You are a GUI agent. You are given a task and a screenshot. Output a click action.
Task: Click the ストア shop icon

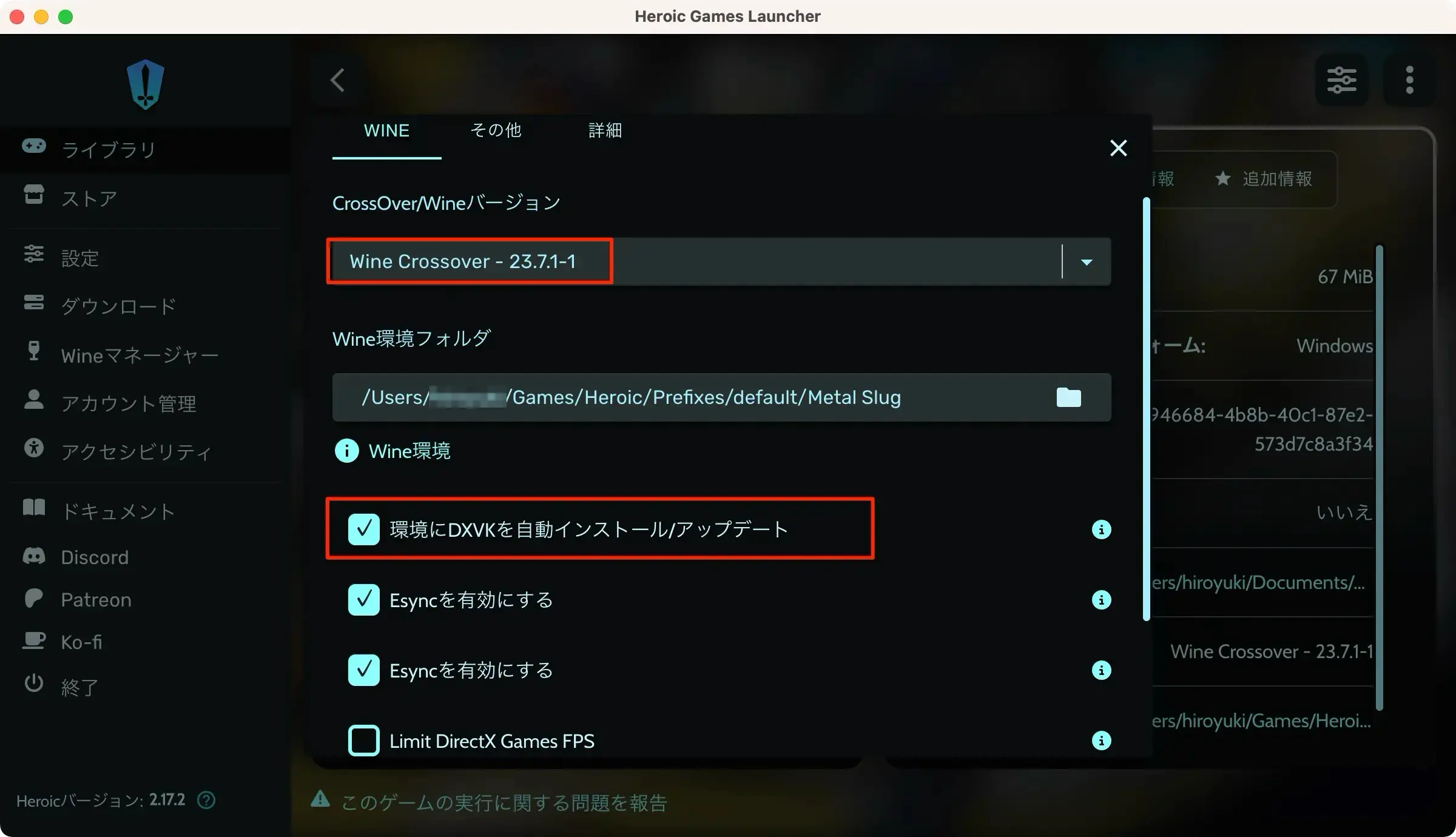coord(34,194)
